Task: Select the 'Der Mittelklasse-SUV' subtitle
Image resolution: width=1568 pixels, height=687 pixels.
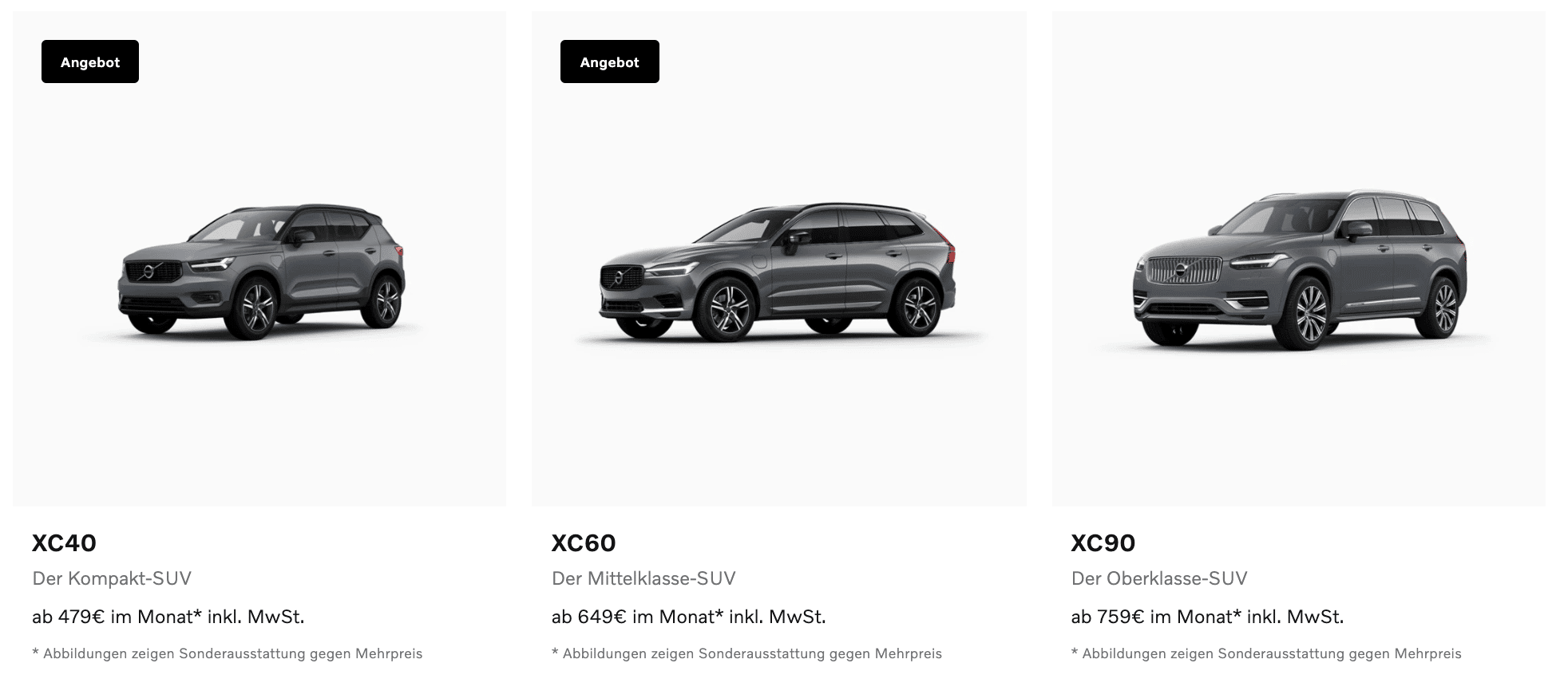Action: tap(643, 578)
